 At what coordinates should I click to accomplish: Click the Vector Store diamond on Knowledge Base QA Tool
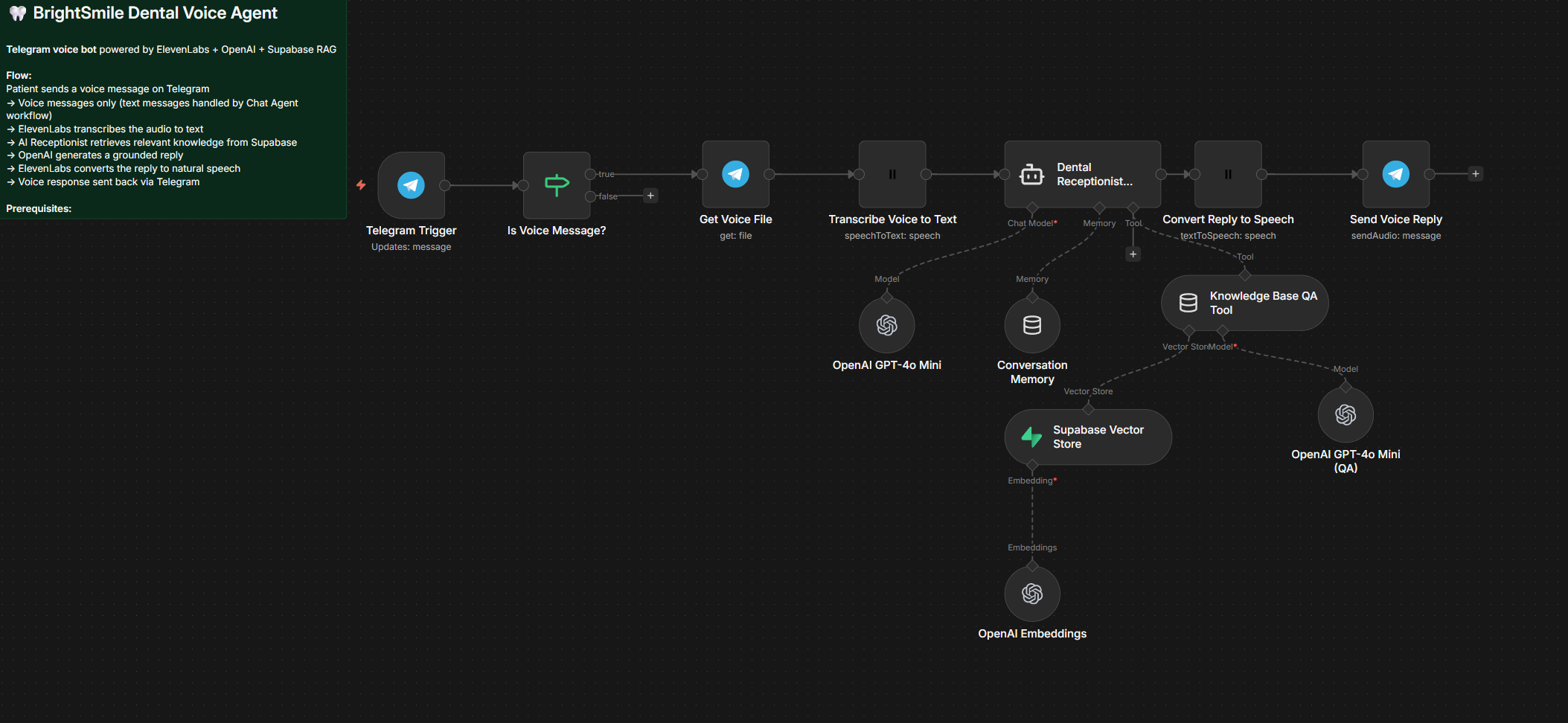pyautogui.click(x=1189, y=330)
